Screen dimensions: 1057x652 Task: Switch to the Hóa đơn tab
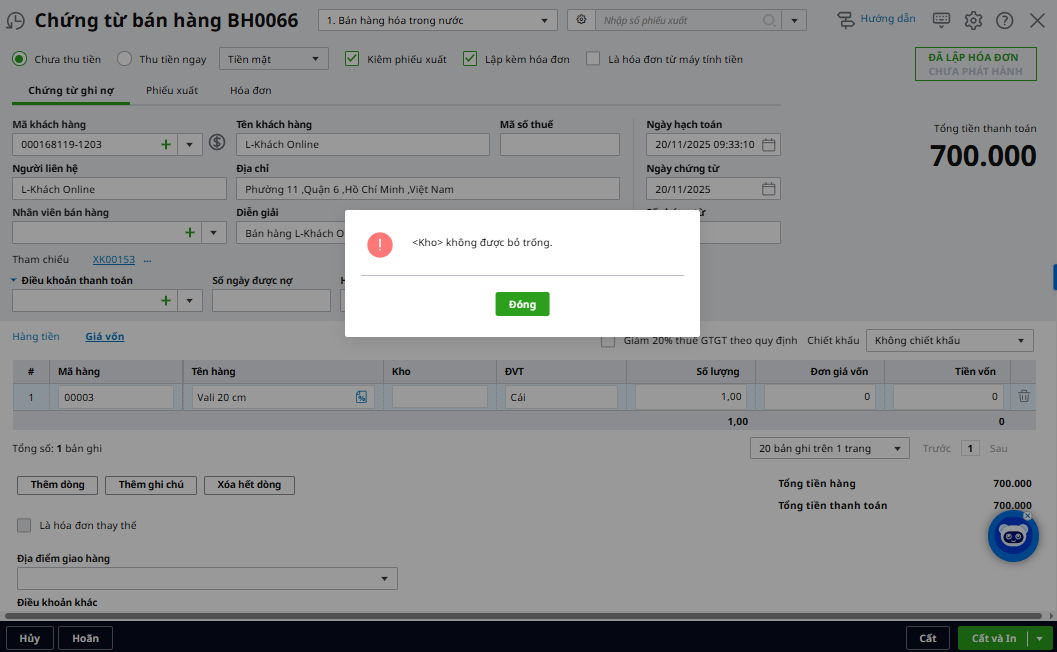point(250,90)
